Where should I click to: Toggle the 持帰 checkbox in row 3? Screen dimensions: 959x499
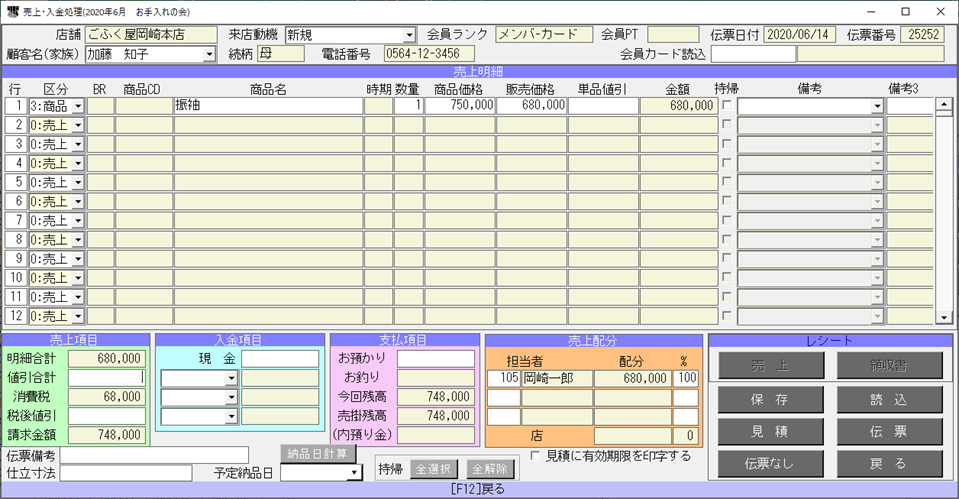[727, 144]
